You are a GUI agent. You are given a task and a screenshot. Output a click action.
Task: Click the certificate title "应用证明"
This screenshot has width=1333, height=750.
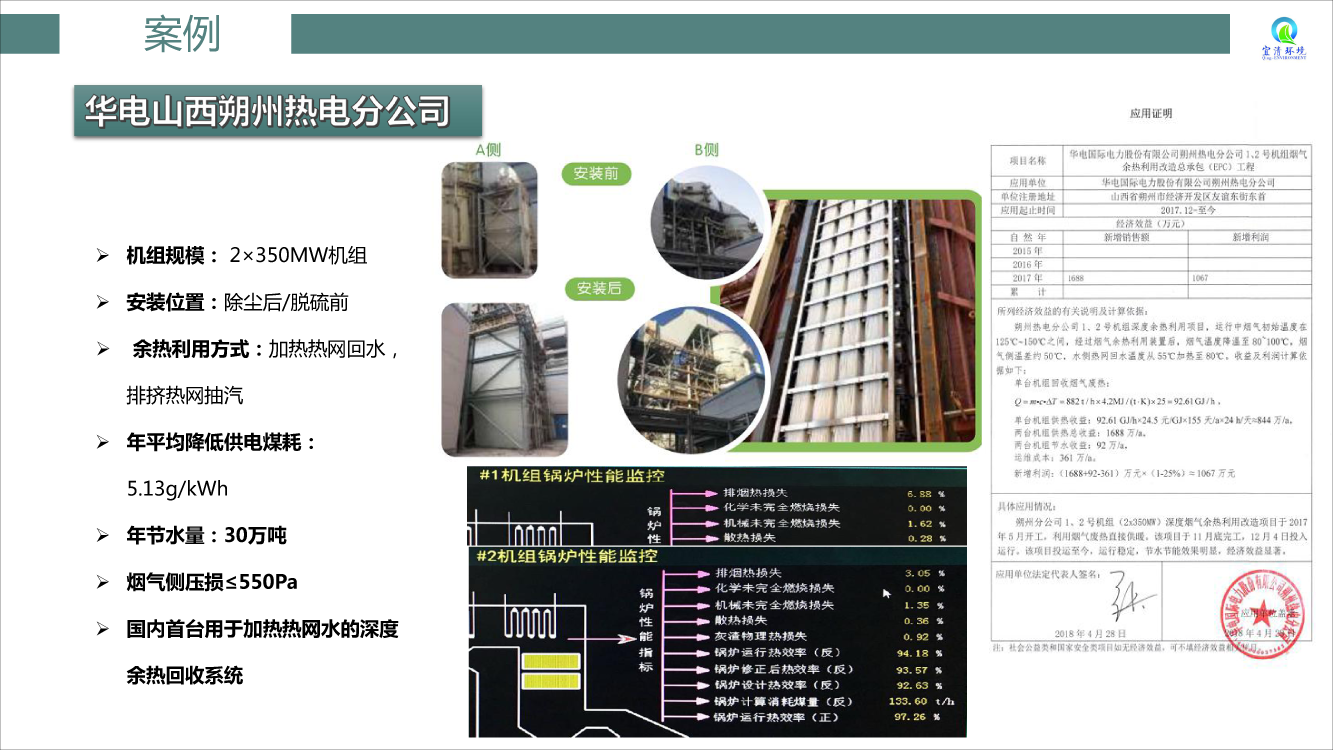pos(1150,114)
